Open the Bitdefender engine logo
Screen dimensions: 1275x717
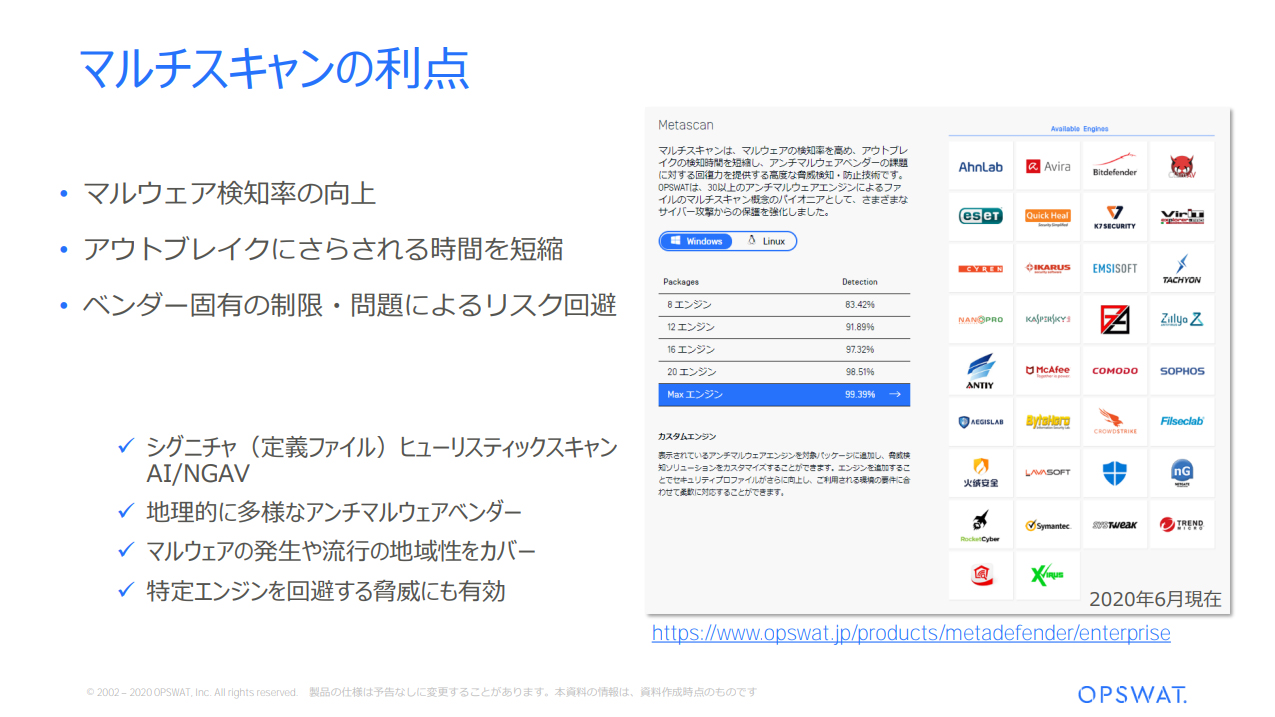1114,165
